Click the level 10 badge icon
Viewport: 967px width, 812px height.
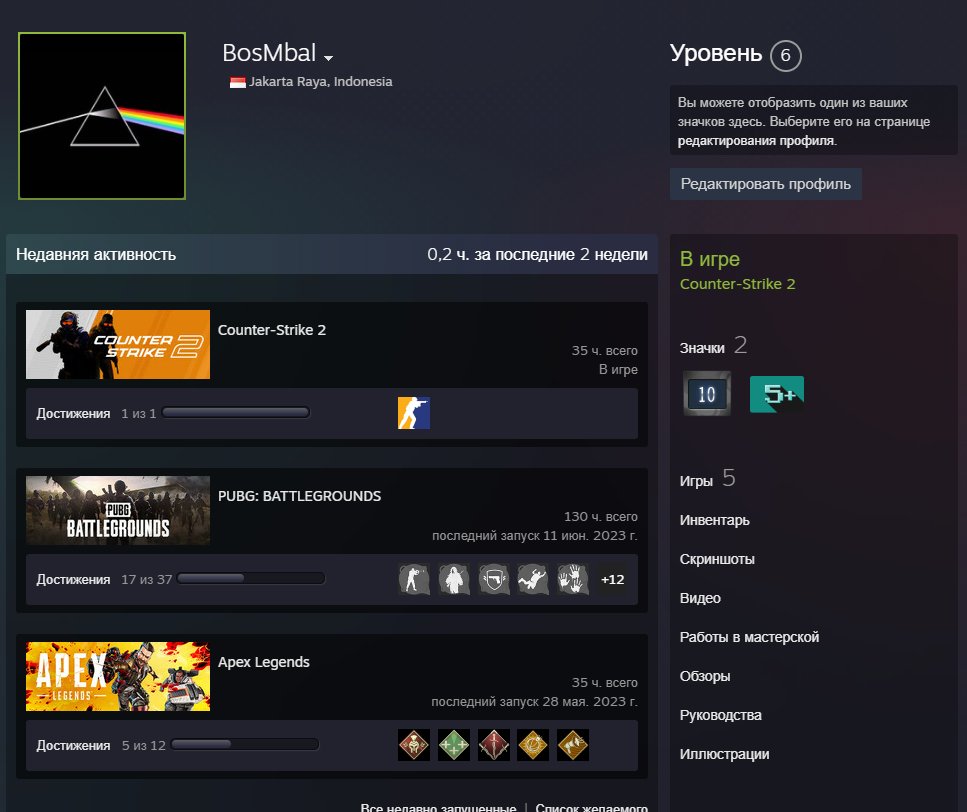click(707, 394)
